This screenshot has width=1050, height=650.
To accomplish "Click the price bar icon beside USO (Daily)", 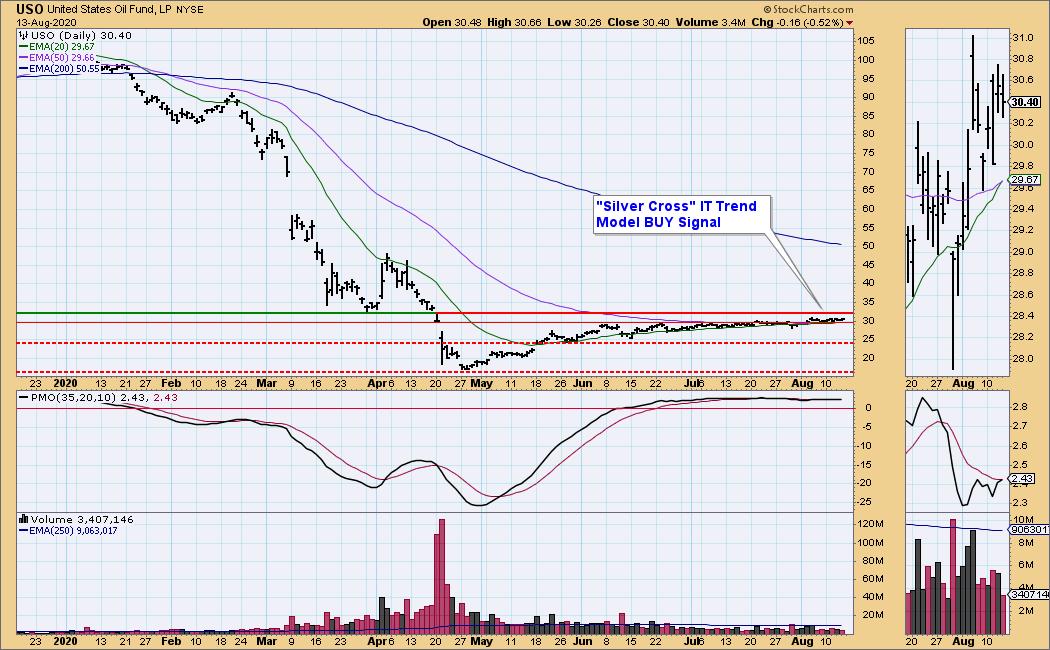I will coord(23,35).
